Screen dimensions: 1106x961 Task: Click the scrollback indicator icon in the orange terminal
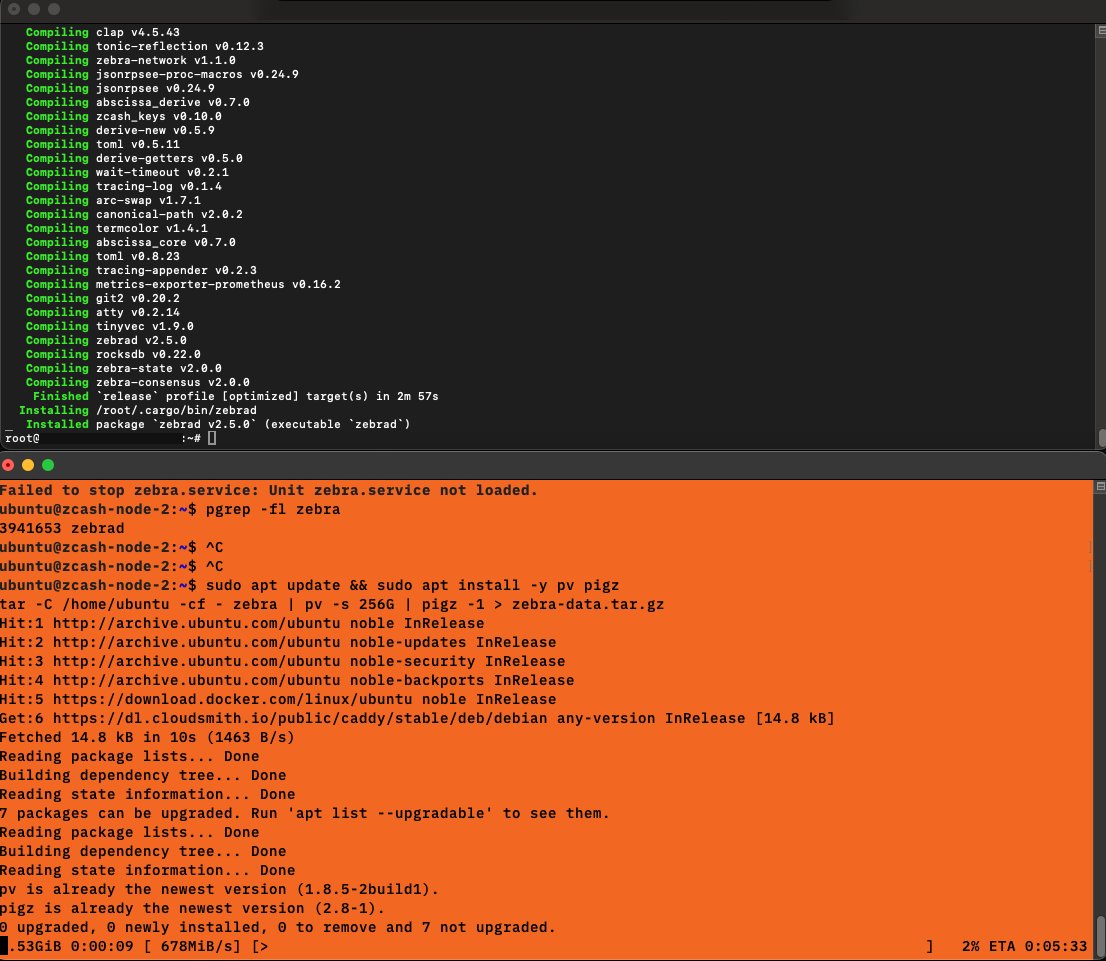pos(1100,486)
